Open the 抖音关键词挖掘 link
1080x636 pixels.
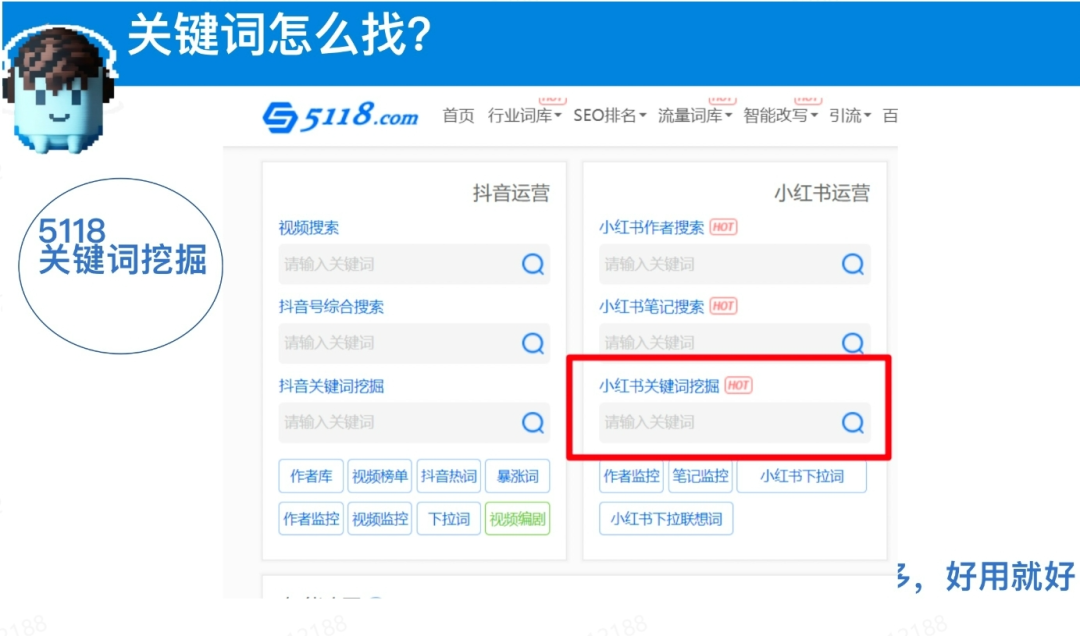point(331,386)
